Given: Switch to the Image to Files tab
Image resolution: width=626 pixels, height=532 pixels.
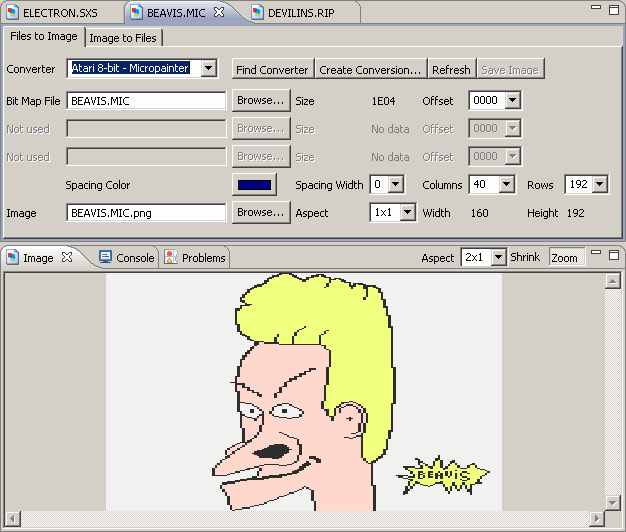Looking at the screenshot, I should pyautogui.click(x=124, y=38).
